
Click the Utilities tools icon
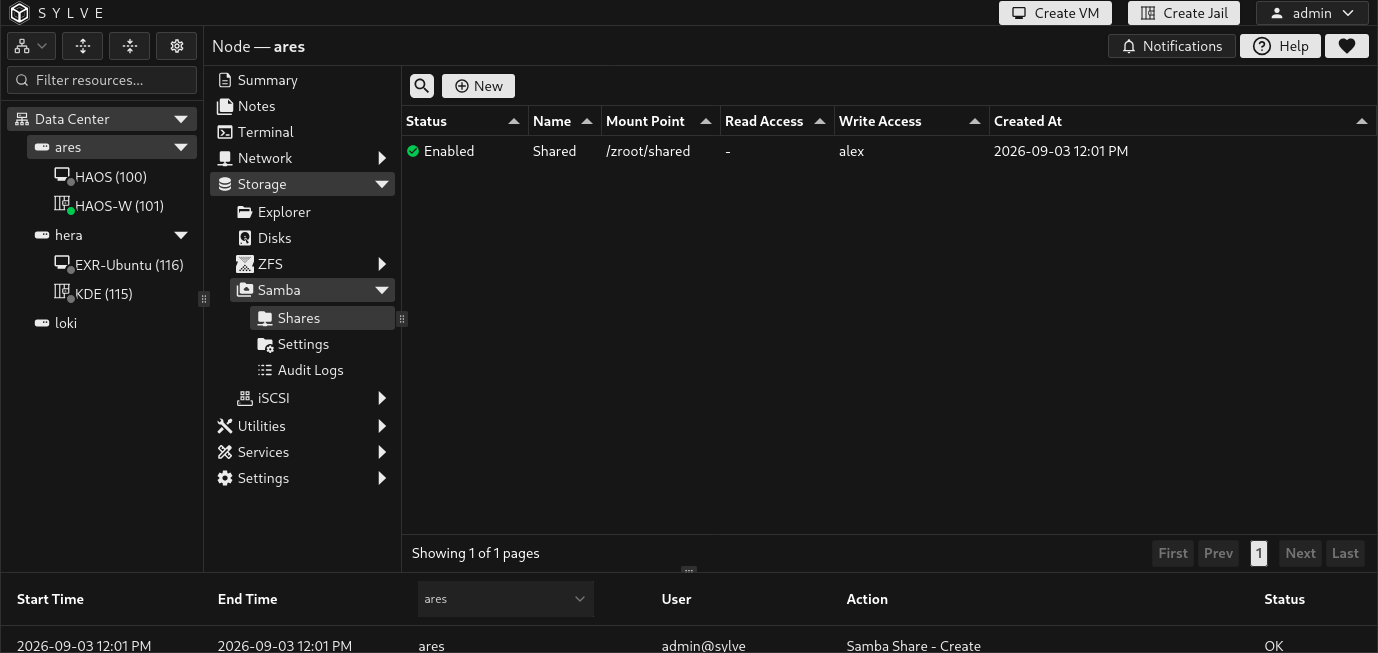225,426
